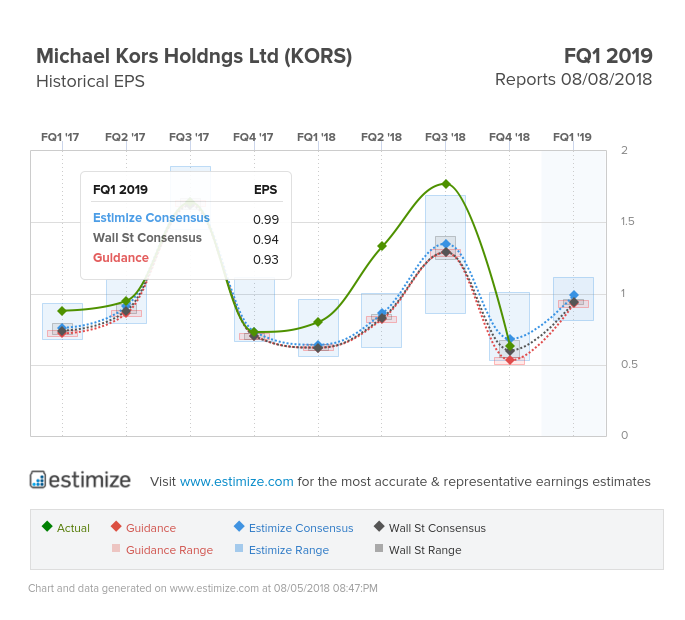This screenshot has height=620, width=685.
Task: Toggle Estimize Consensus legend blue diamond
Action: click(239, 526)
